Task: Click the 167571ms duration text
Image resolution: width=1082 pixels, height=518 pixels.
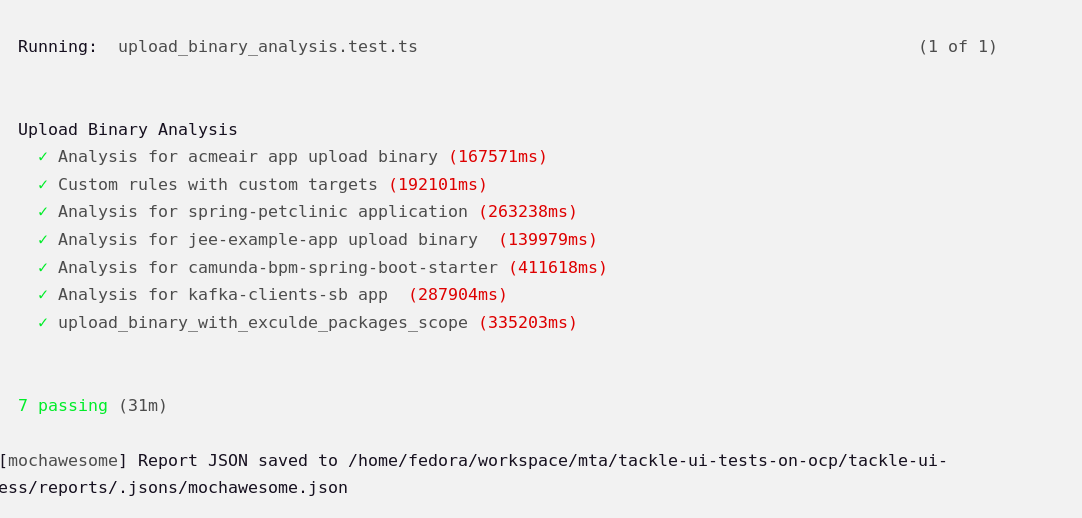Action: [x=497, y=157]
